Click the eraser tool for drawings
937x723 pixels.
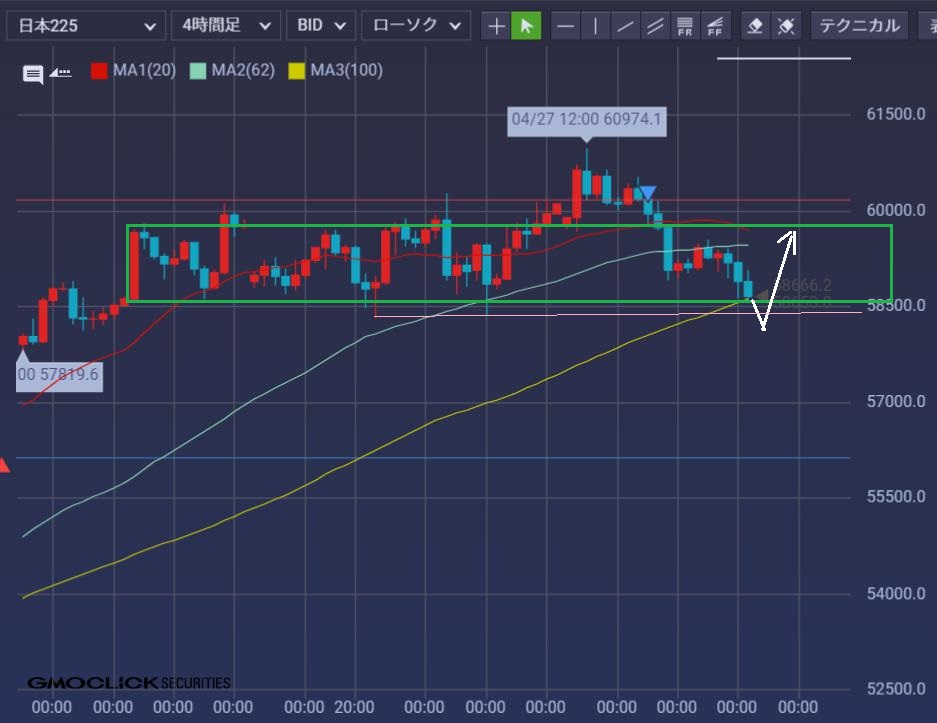tap(756, 26)
